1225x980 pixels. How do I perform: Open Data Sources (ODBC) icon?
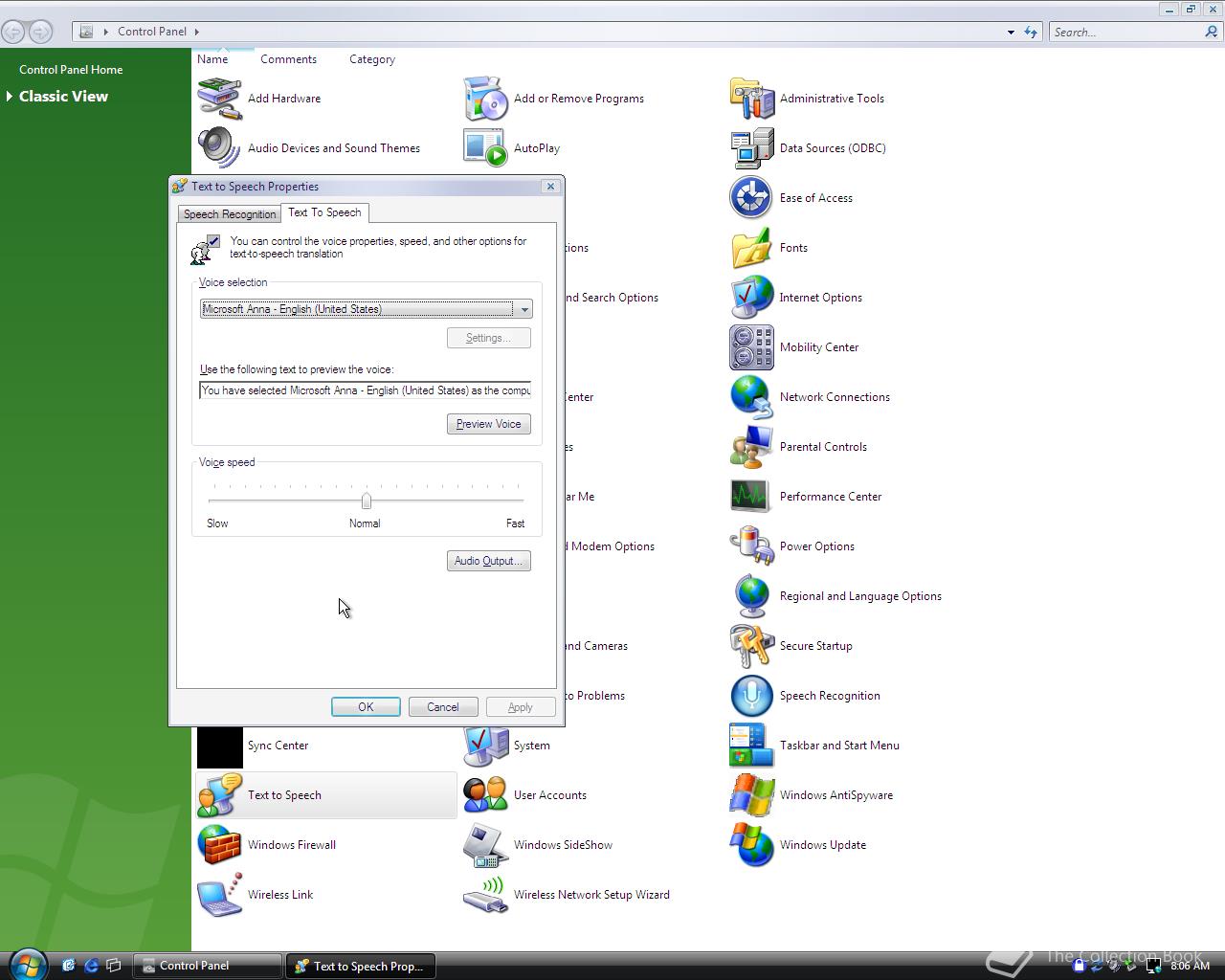pos(751,148)
